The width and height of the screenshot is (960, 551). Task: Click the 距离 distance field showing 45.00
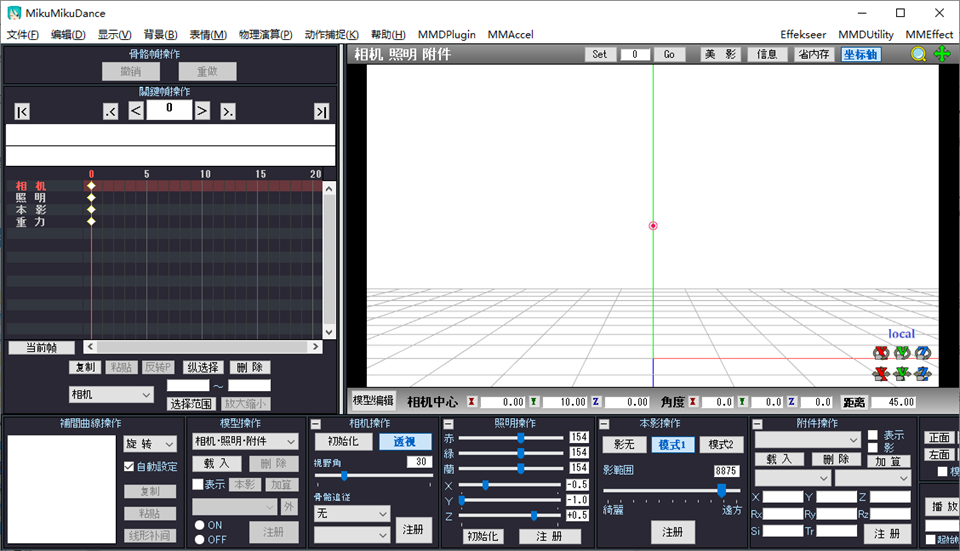pos(894,402)
